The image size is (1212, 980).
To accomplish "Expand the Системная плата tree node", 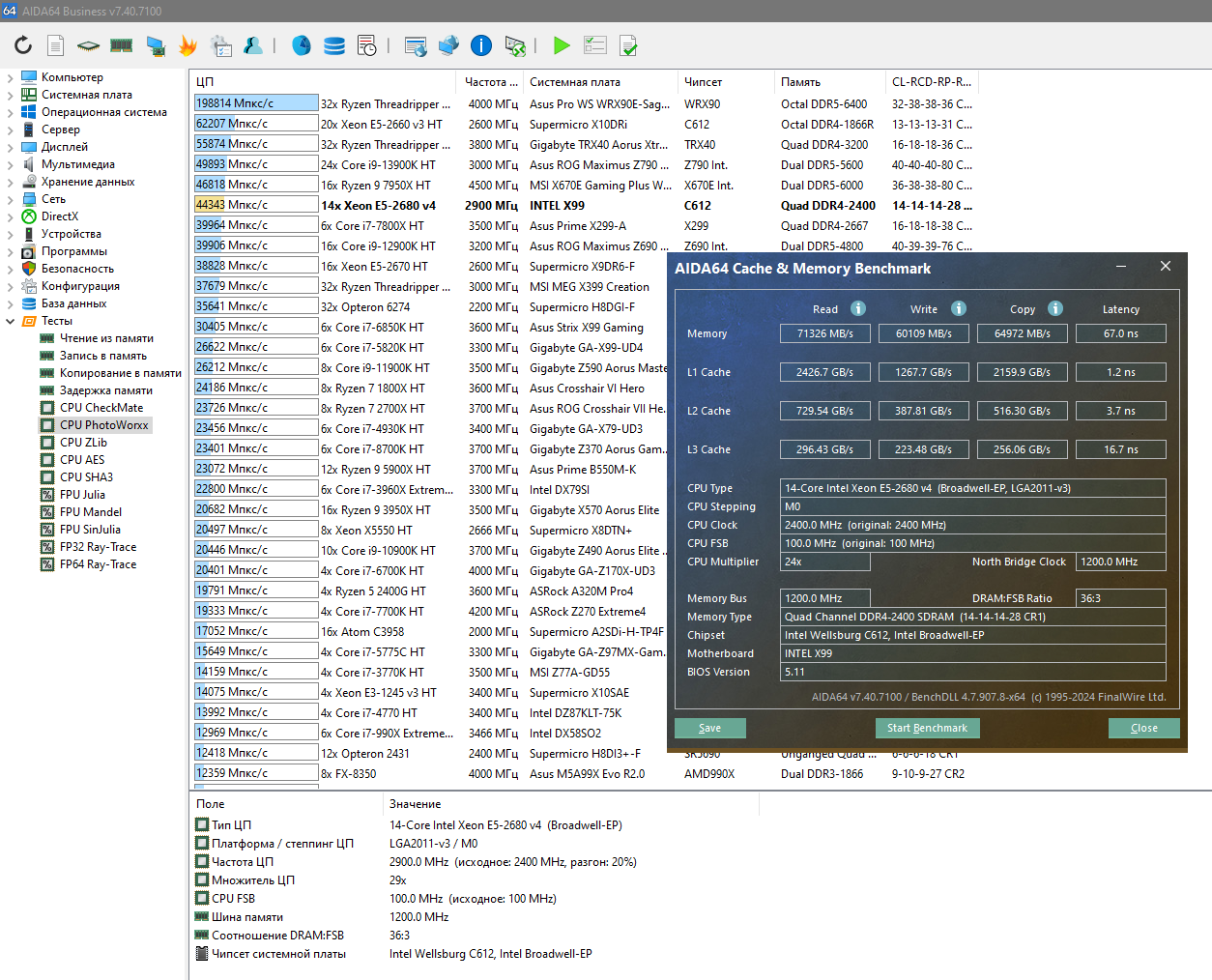I will pyautogui.click(x=10, y=95).
